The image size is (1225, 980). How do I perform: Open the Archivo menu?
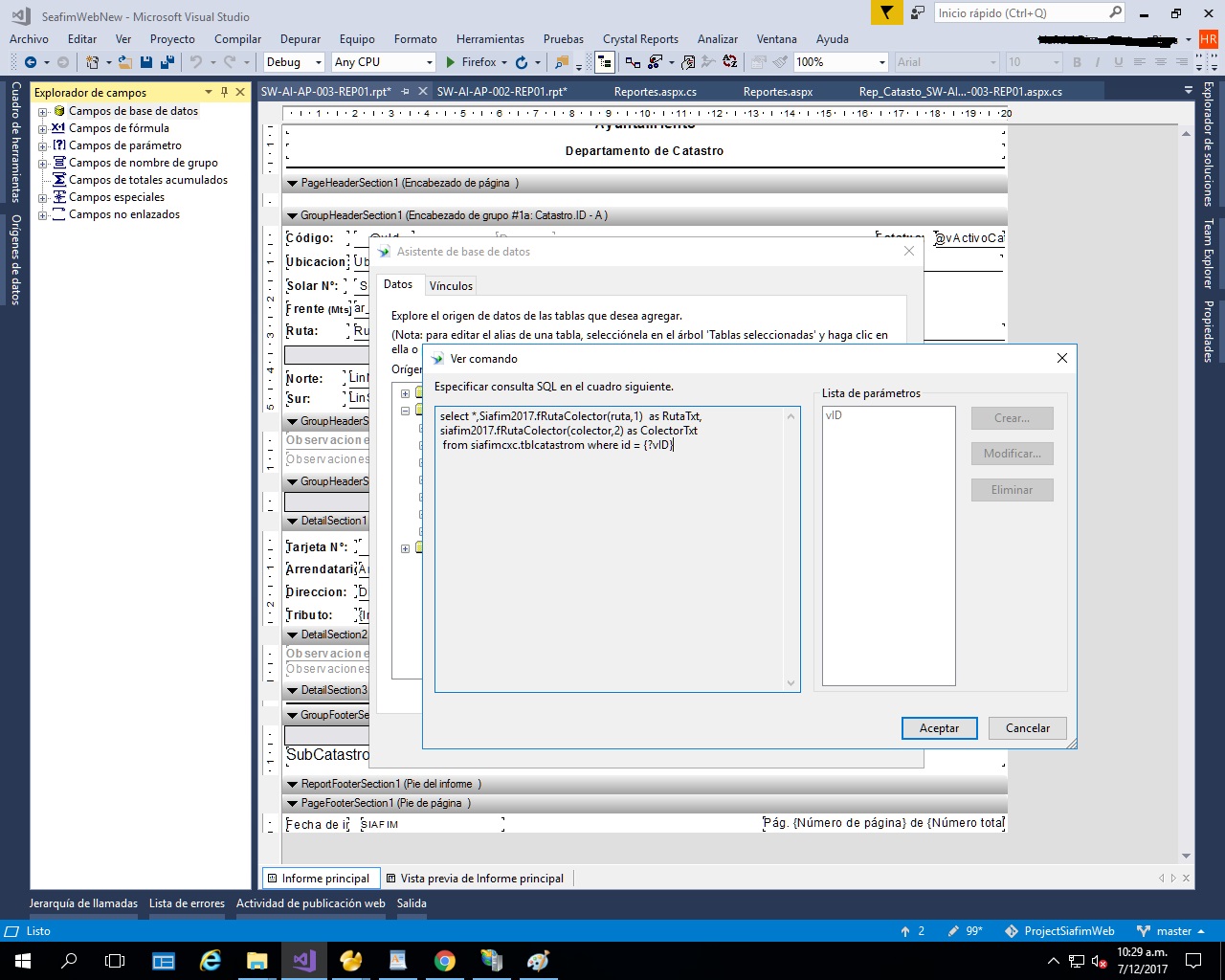click(29, 39)
